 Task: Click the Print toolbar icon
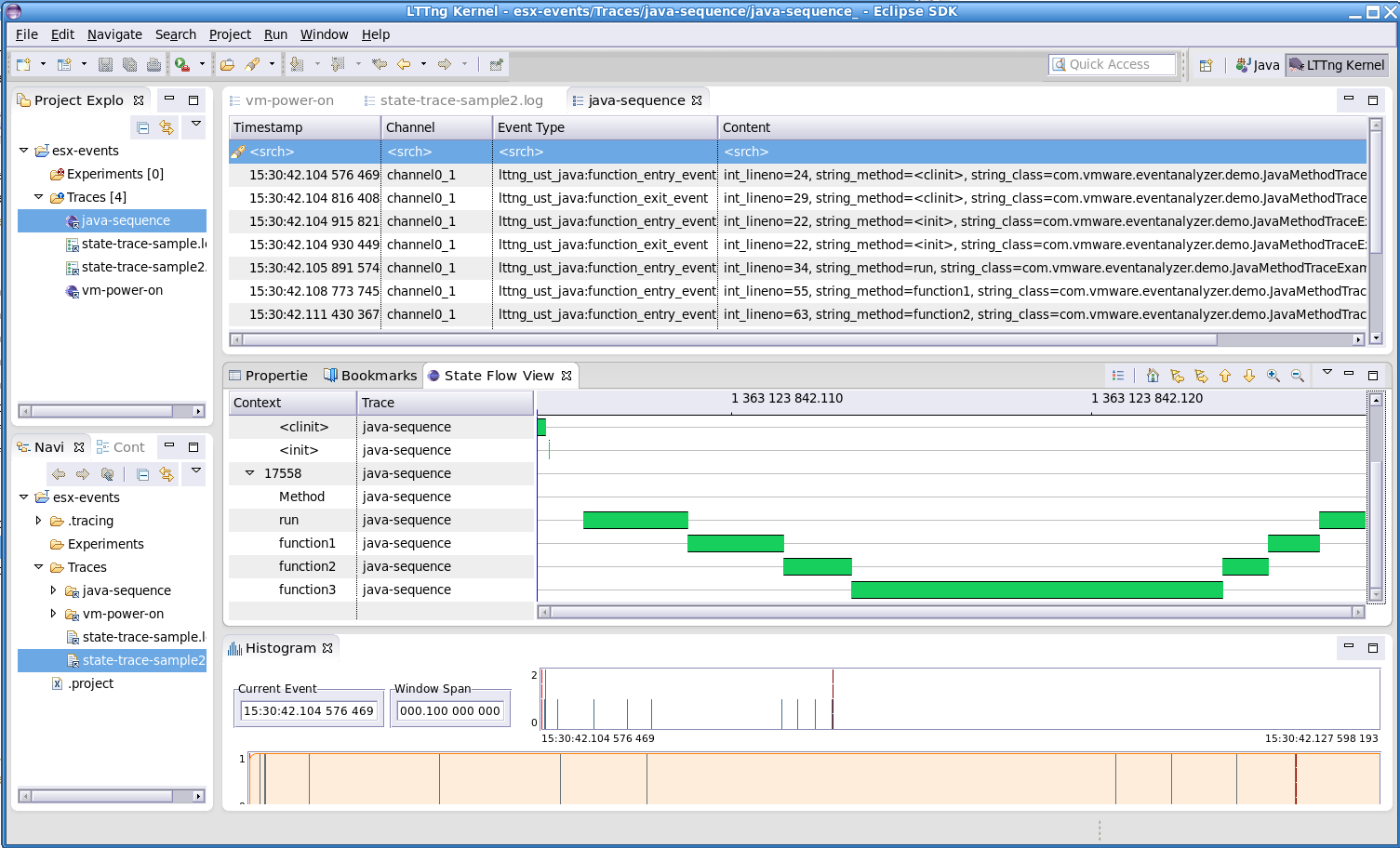(x=153, y=64)
